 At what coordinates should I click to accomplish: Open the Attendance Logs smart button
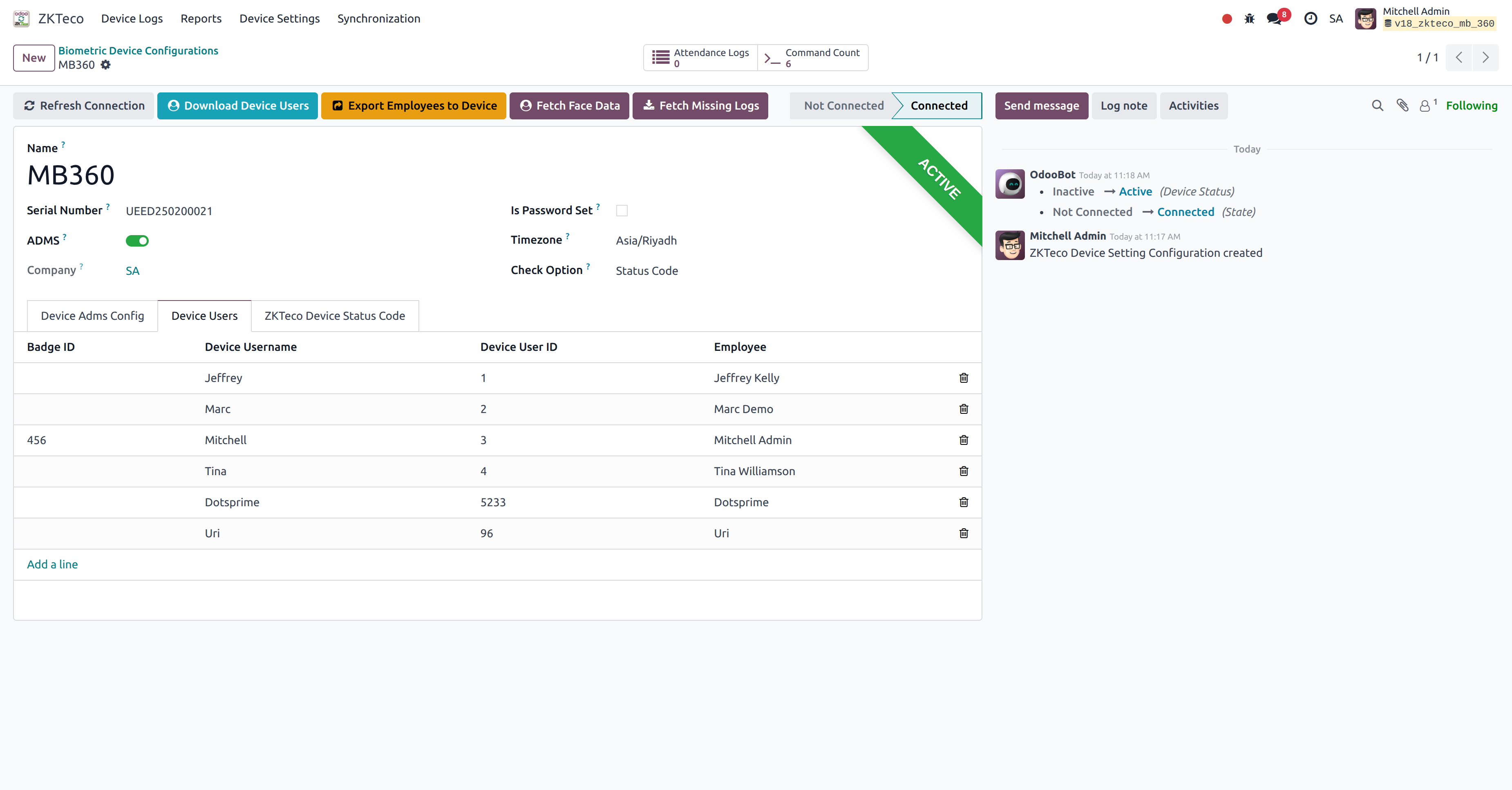[700, 58]
